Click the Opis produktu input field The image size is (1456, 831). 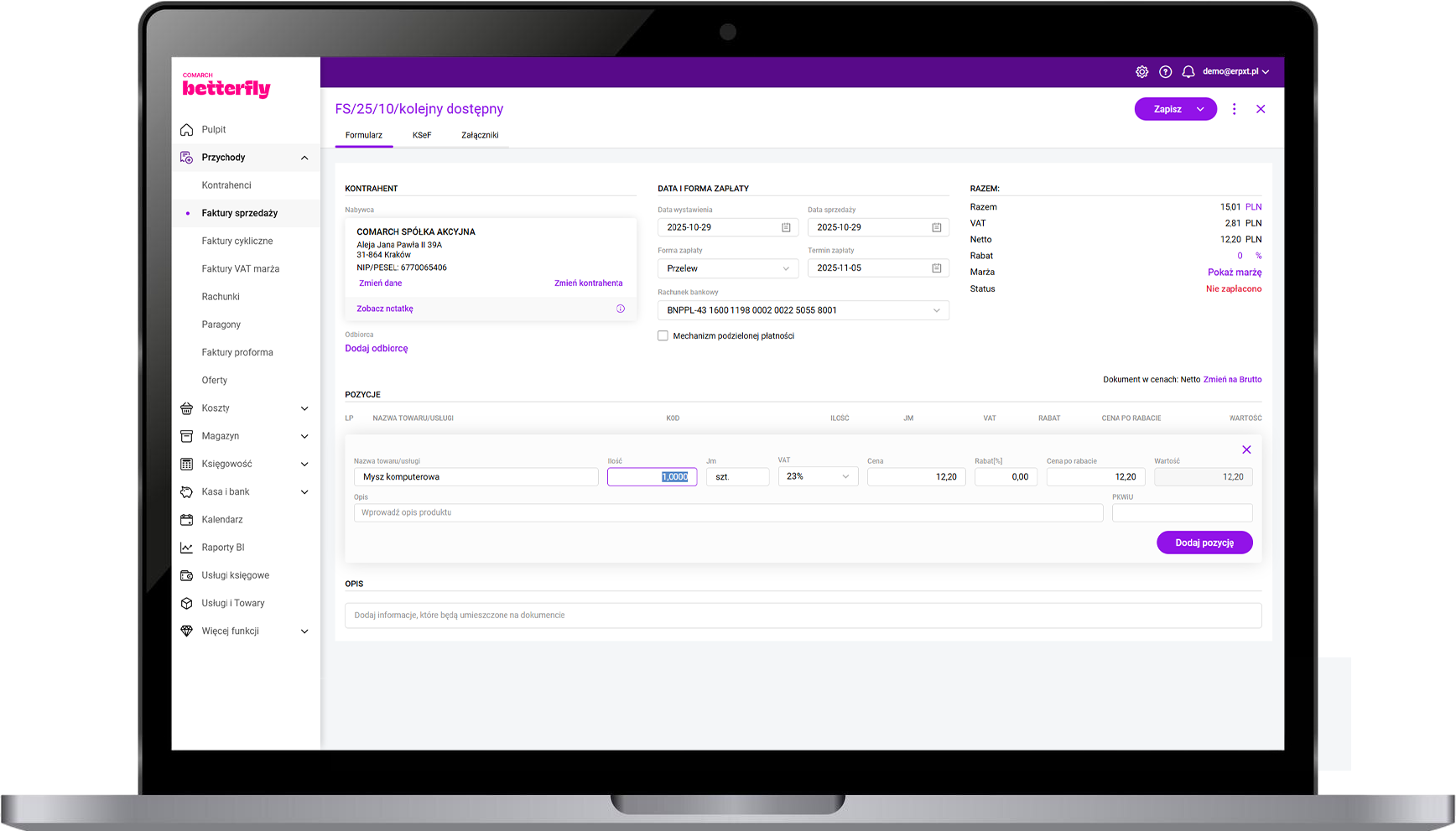tap(727, 512)
